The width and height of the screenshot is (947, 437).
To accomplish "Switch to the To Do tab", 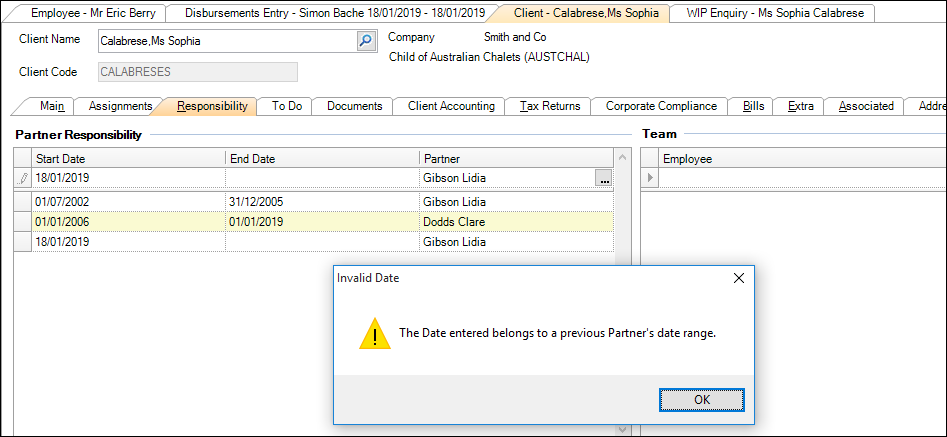I will [286, 106].
